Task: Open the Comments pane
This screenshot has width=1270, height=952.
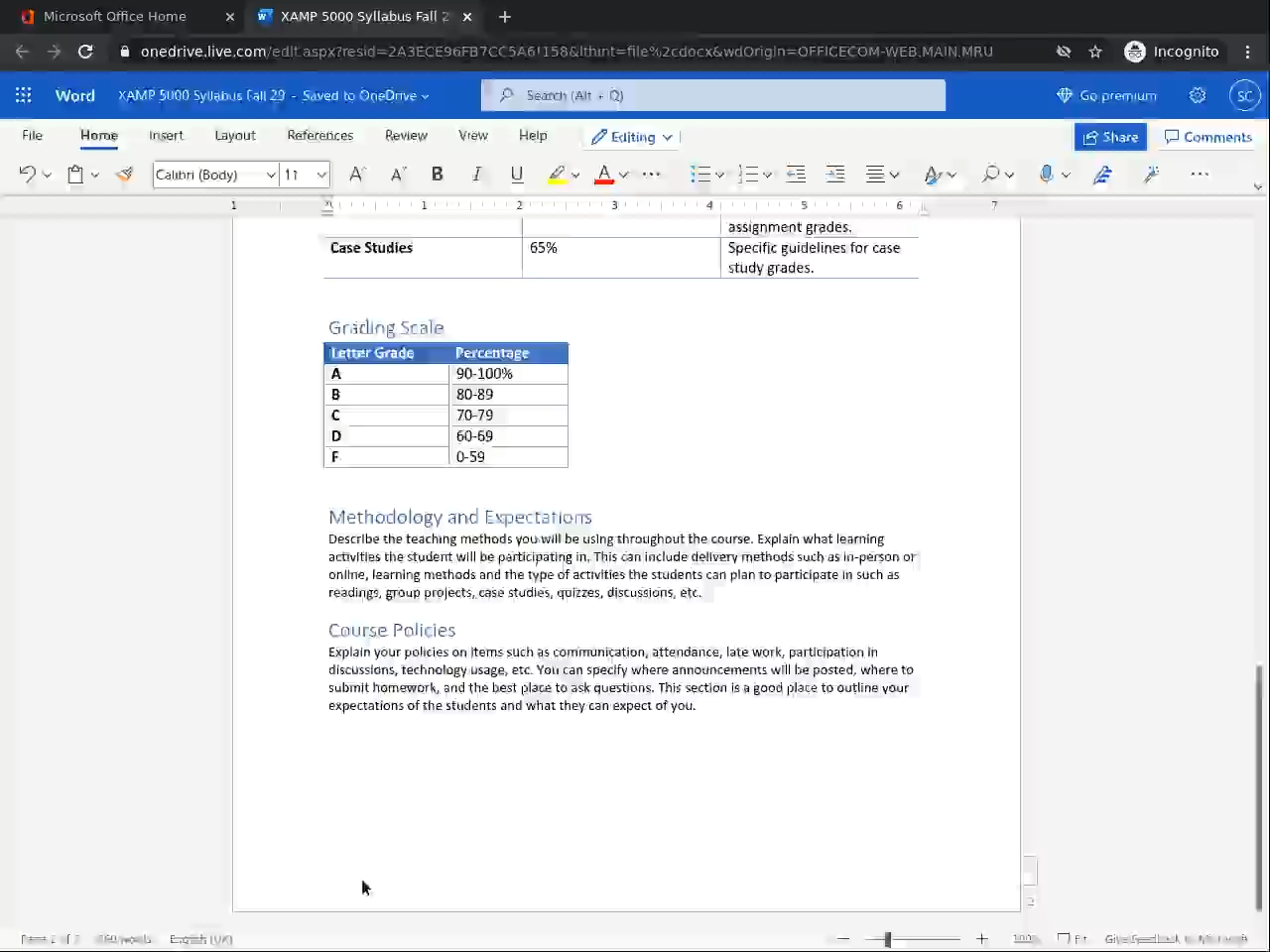Action: pos(1207,137)
